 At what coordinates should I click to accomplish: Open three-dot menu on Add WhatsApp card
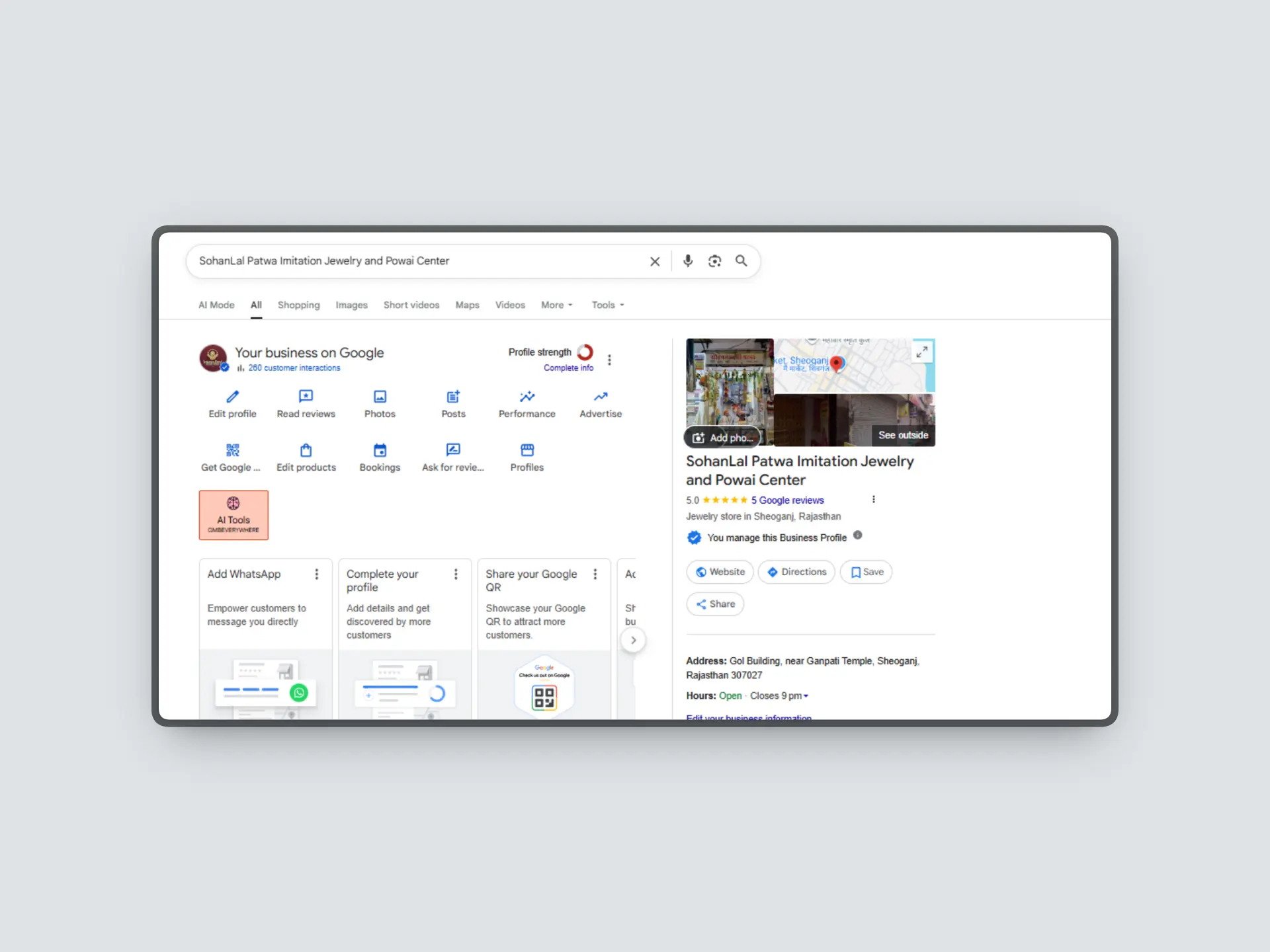tap(317, 574)
